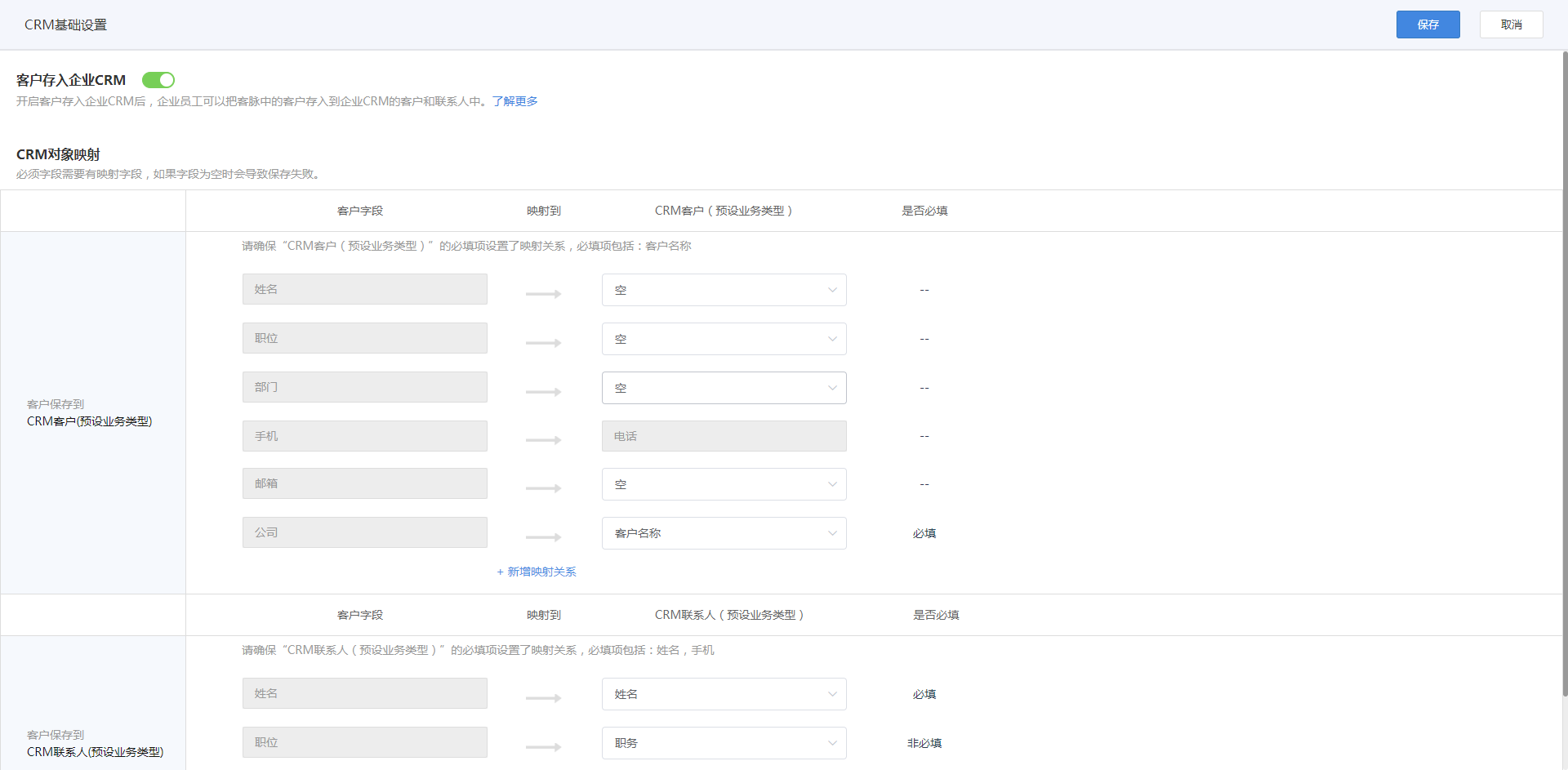
Task: Click the vertical scrollbar on right edge
Action: tap(1564, 367)
